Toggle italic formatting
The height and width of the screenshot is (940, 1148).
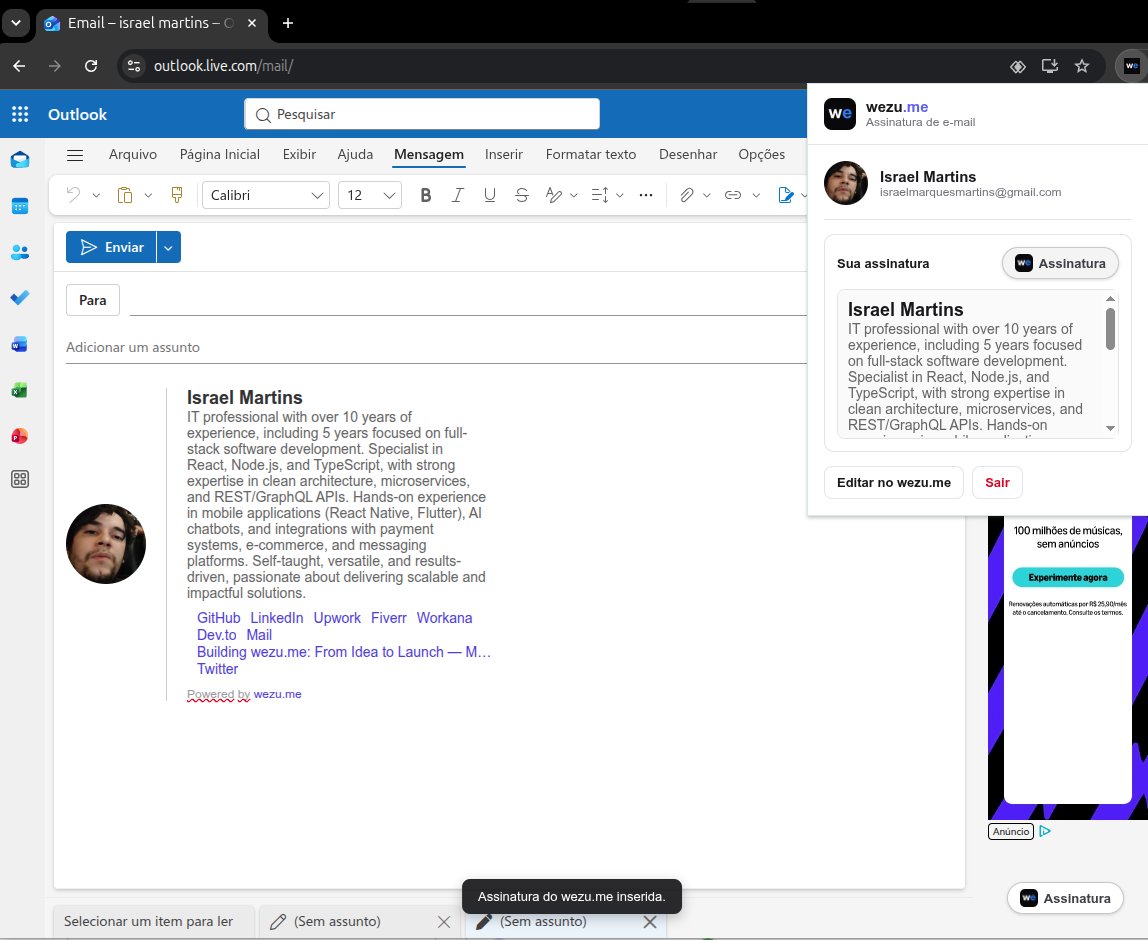point(458,195)
